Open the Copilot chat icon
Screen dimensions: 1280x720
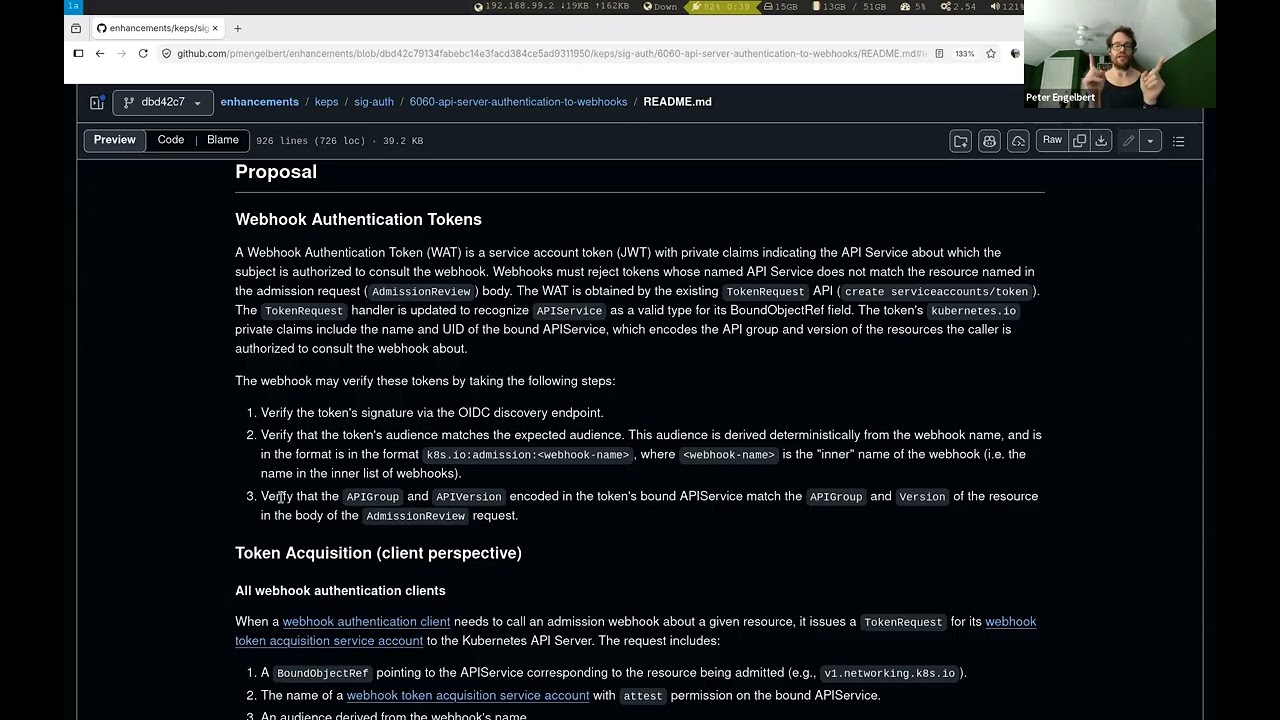989,141
